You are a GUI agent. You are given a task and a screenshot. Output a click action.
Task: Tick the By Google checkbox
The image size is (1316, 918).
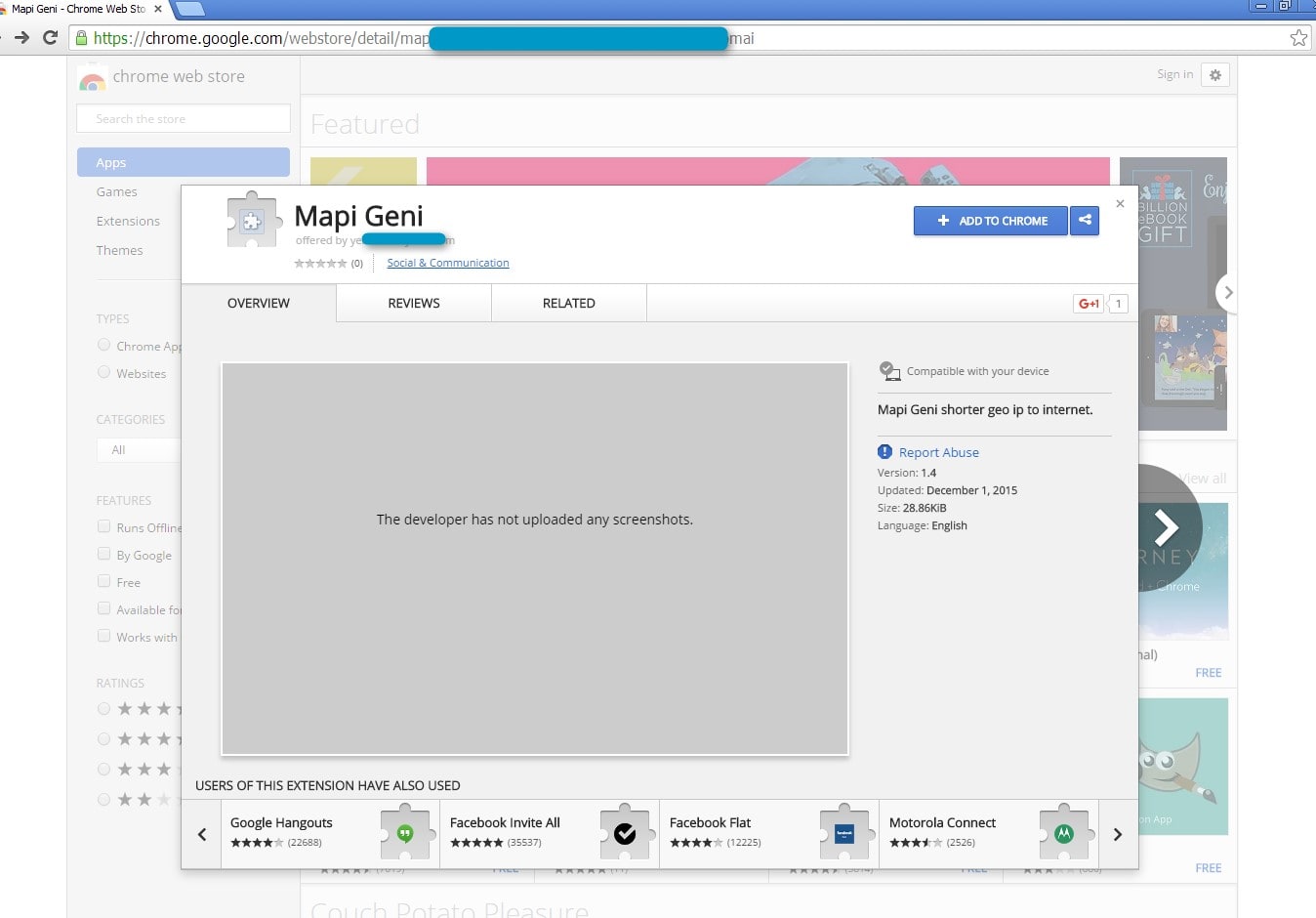pyautogui.click(x=103, y=554)
